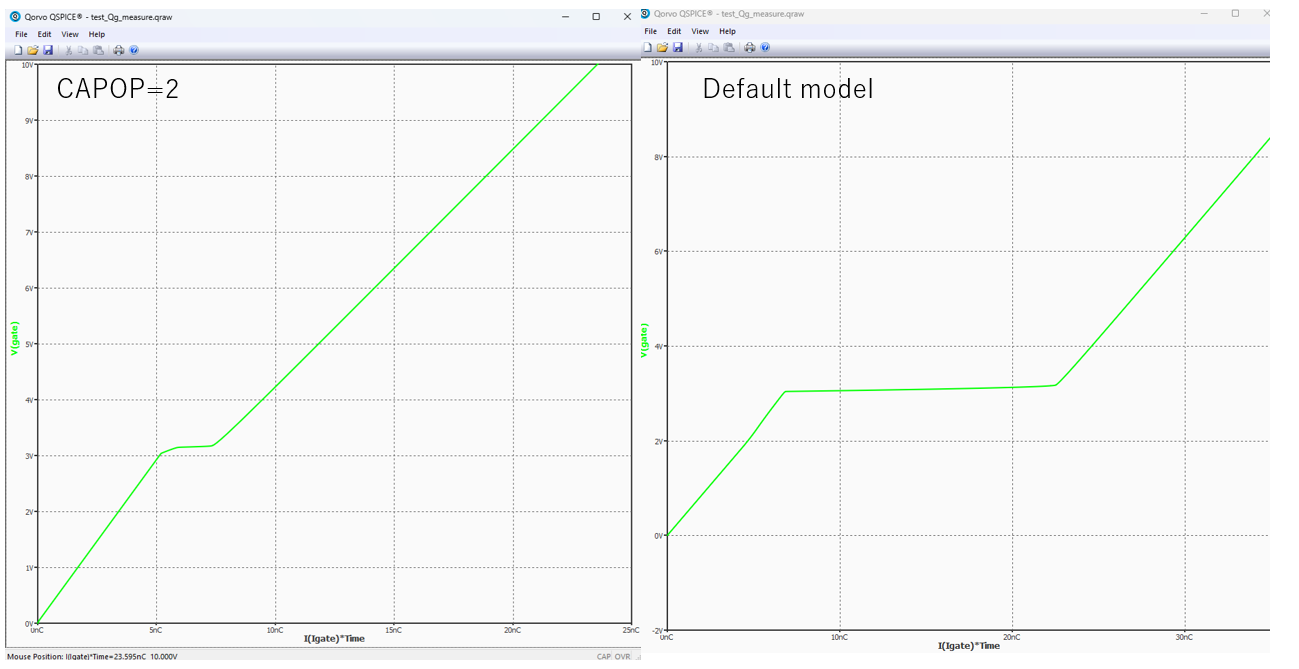The image size is (1299, 669).
Task: Click Open folder icon in right Default model window
Action: (x=663, y=47)
